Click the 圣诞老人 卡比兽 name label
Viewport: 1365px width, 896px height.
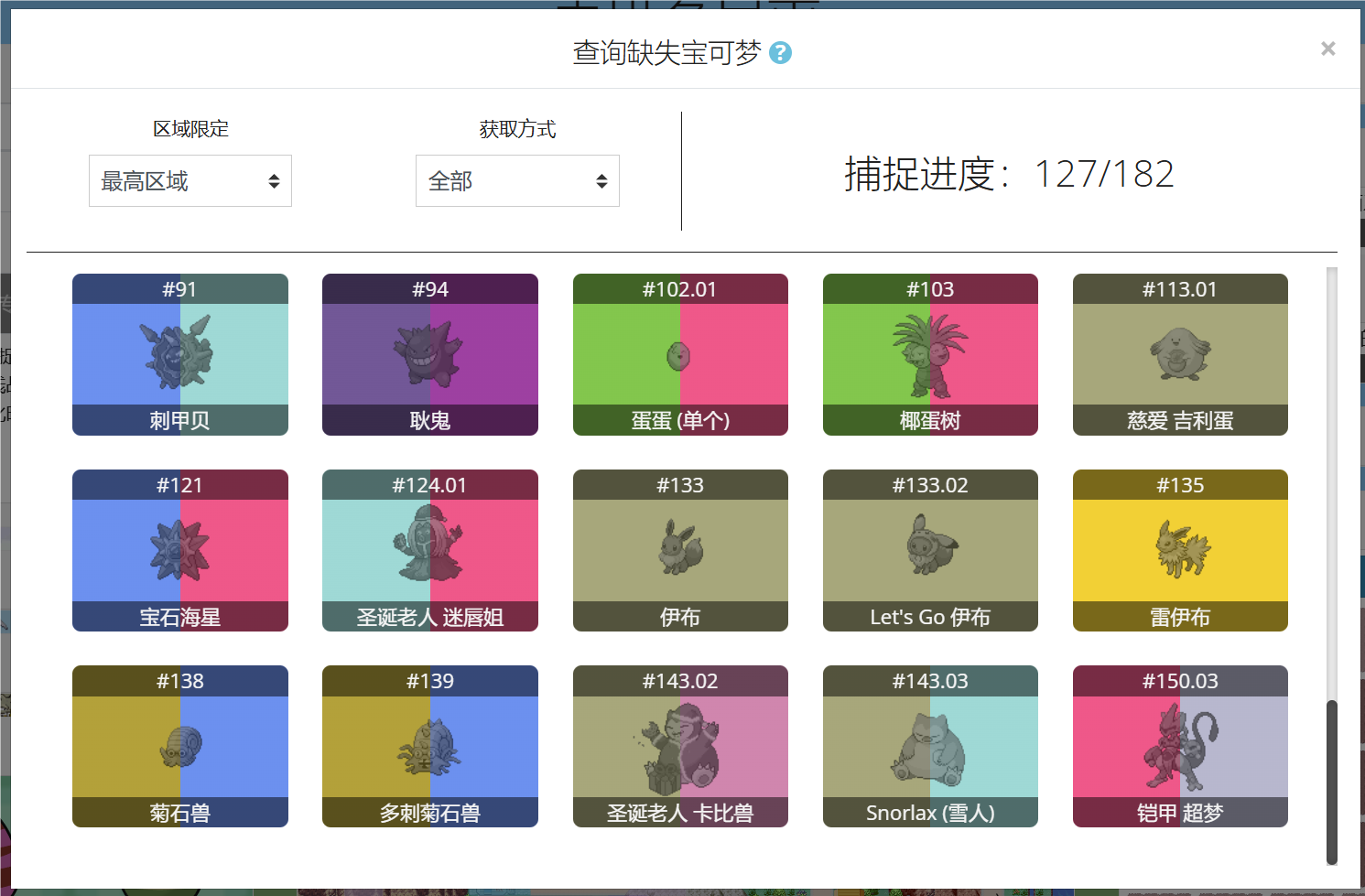[680, 813]
